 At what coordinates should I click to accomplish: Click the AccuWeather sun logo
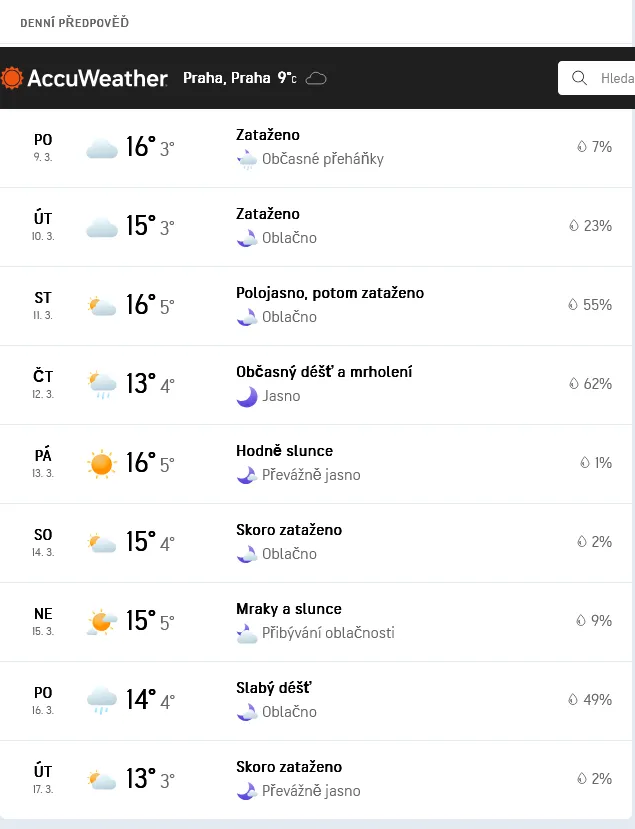(x=12, y=77)
